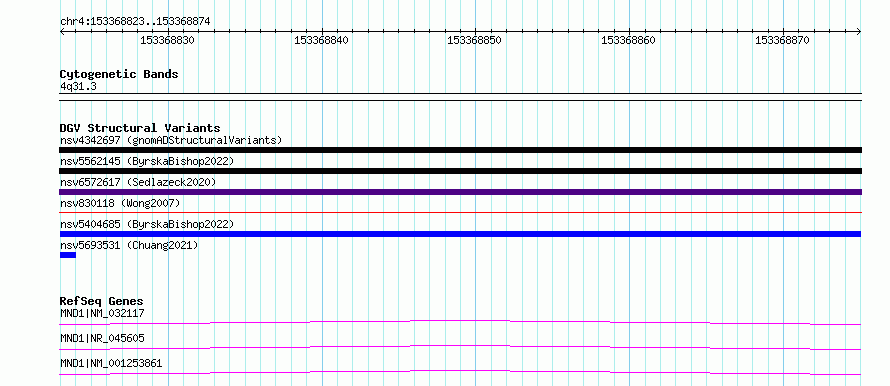Click the 153368830 ruler position
Image resolution: width=890 pixels, height=386 pixels.
(167, 40)
